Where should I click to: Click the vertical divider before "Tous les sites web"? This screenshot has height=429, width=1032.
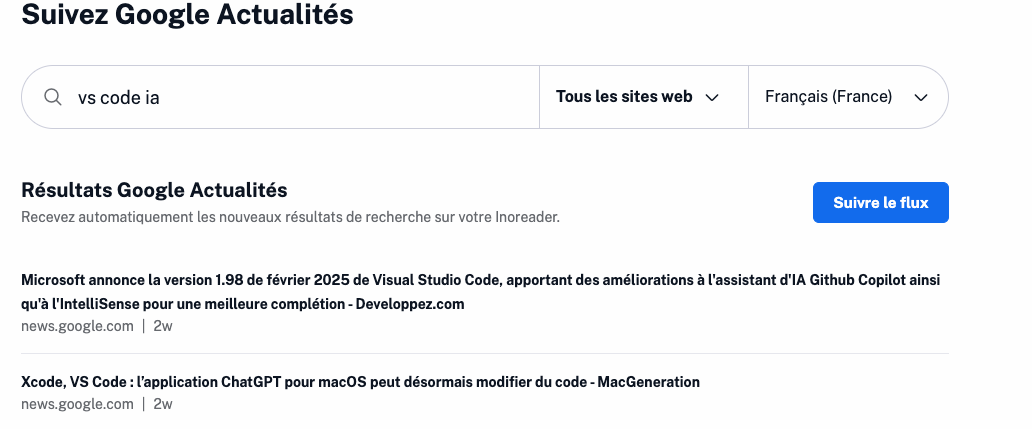[539, 97]
